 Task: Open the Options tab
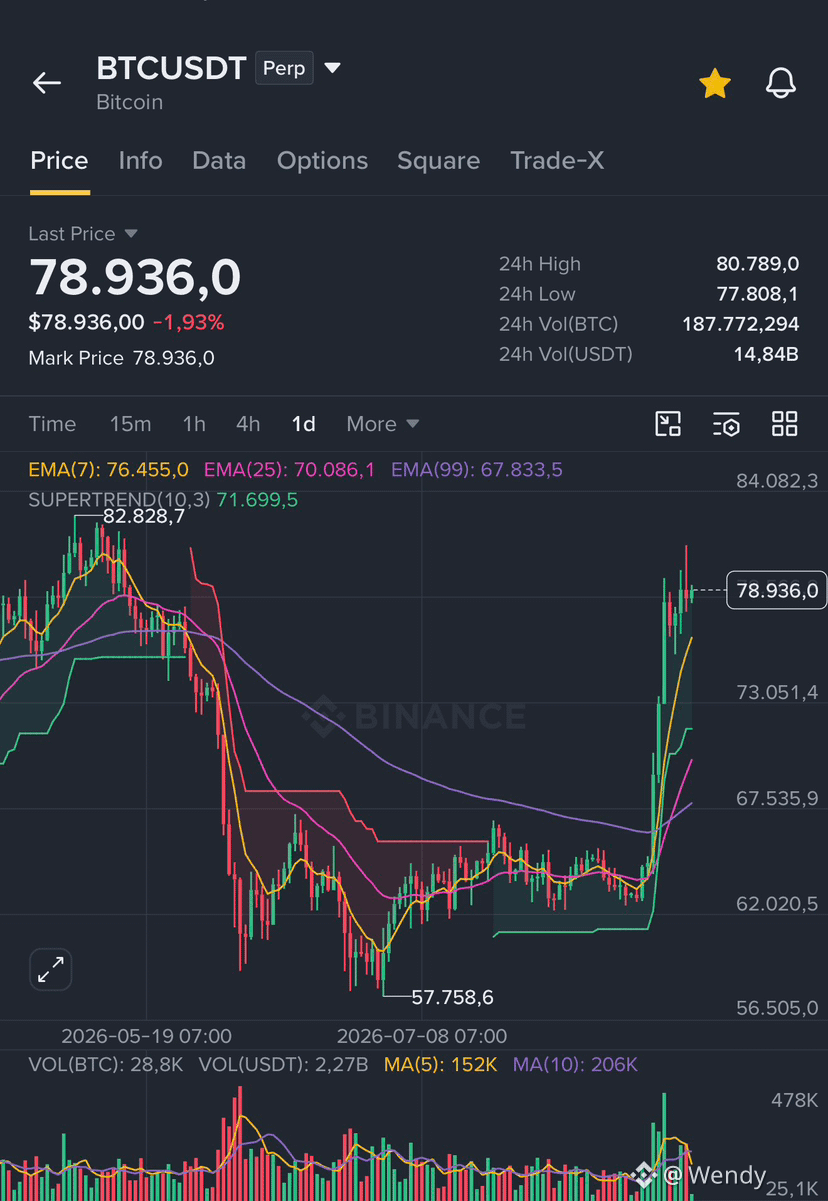click(x=322, y=160)
